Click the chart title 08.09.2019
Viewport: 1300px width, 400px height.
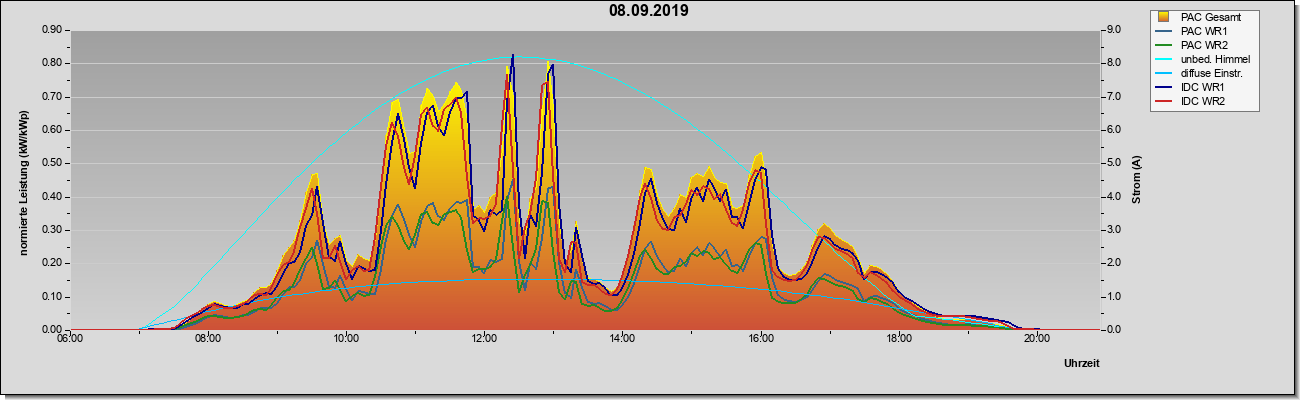point(649,11)
